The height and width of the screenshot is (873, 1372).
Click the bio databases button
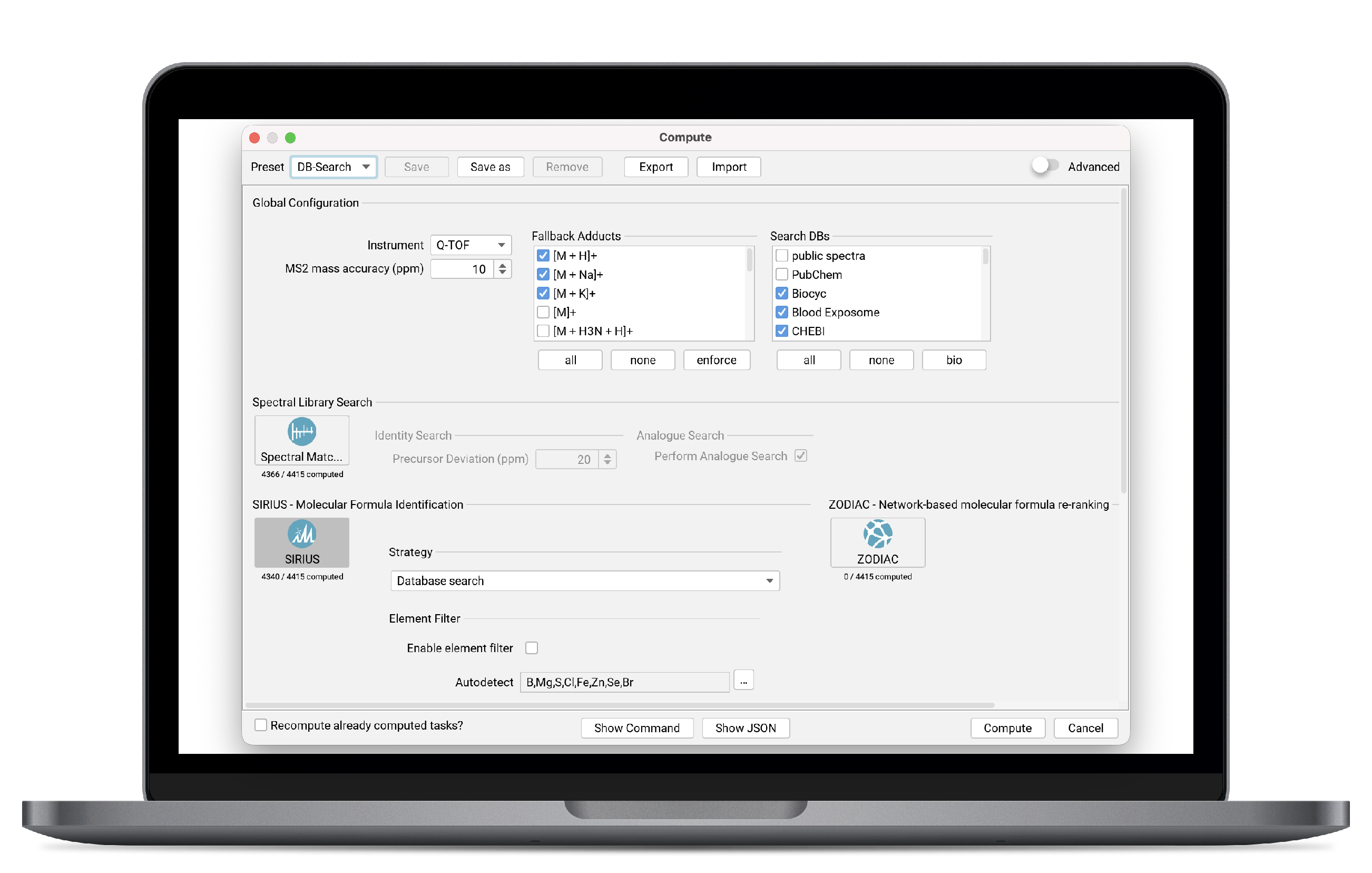click(x=954, y=360)
